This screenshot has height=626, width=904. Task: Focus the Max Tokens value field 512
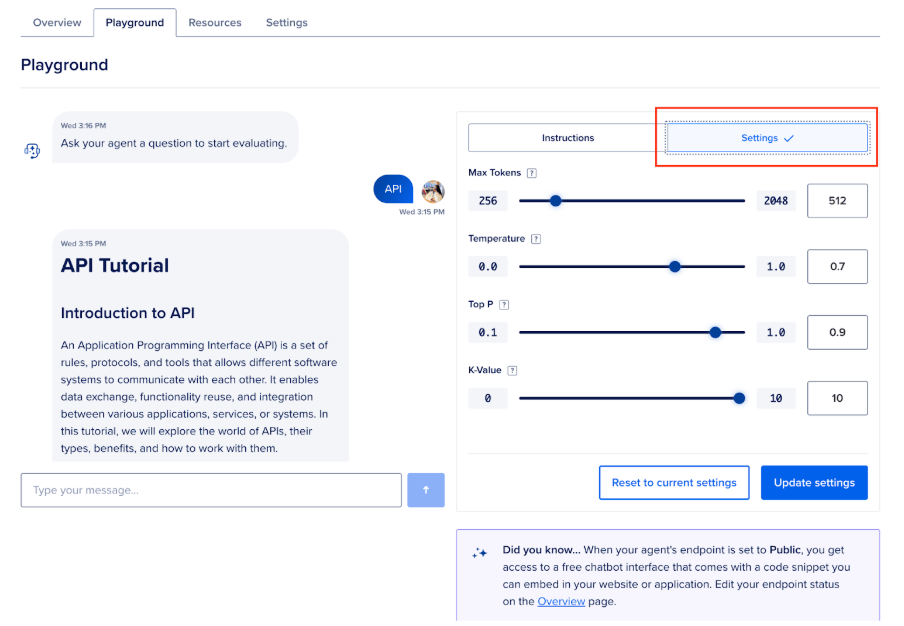click(837, 201)
